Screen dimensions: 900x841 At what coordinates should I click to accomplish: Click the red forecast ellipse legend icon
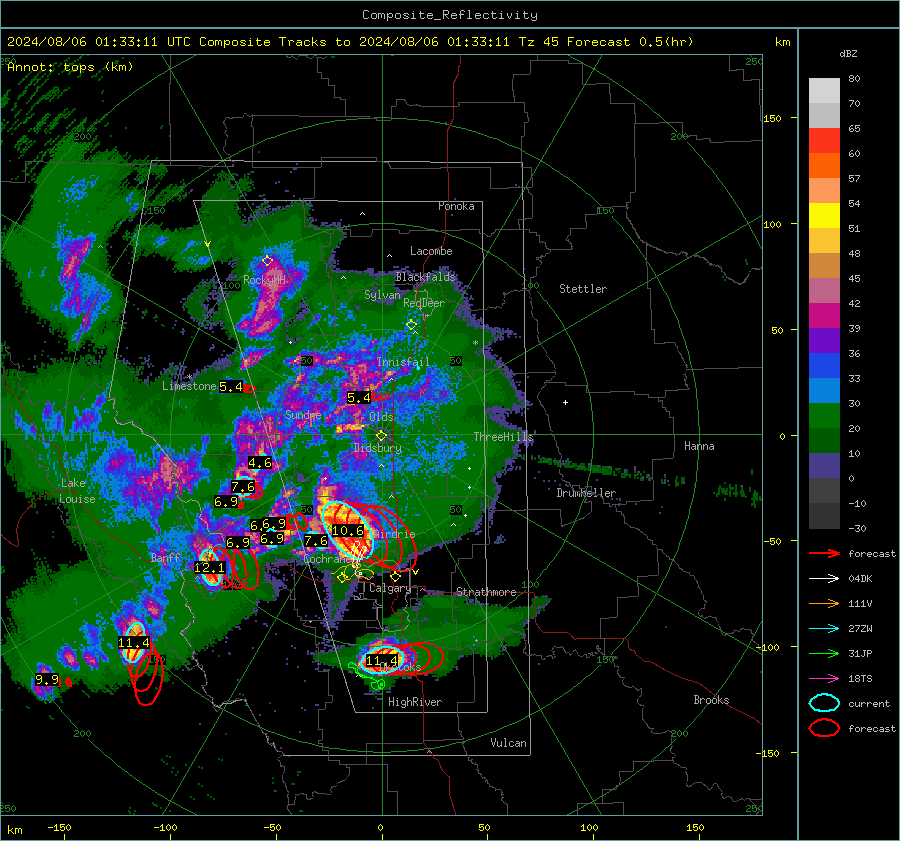pos(824,728)
